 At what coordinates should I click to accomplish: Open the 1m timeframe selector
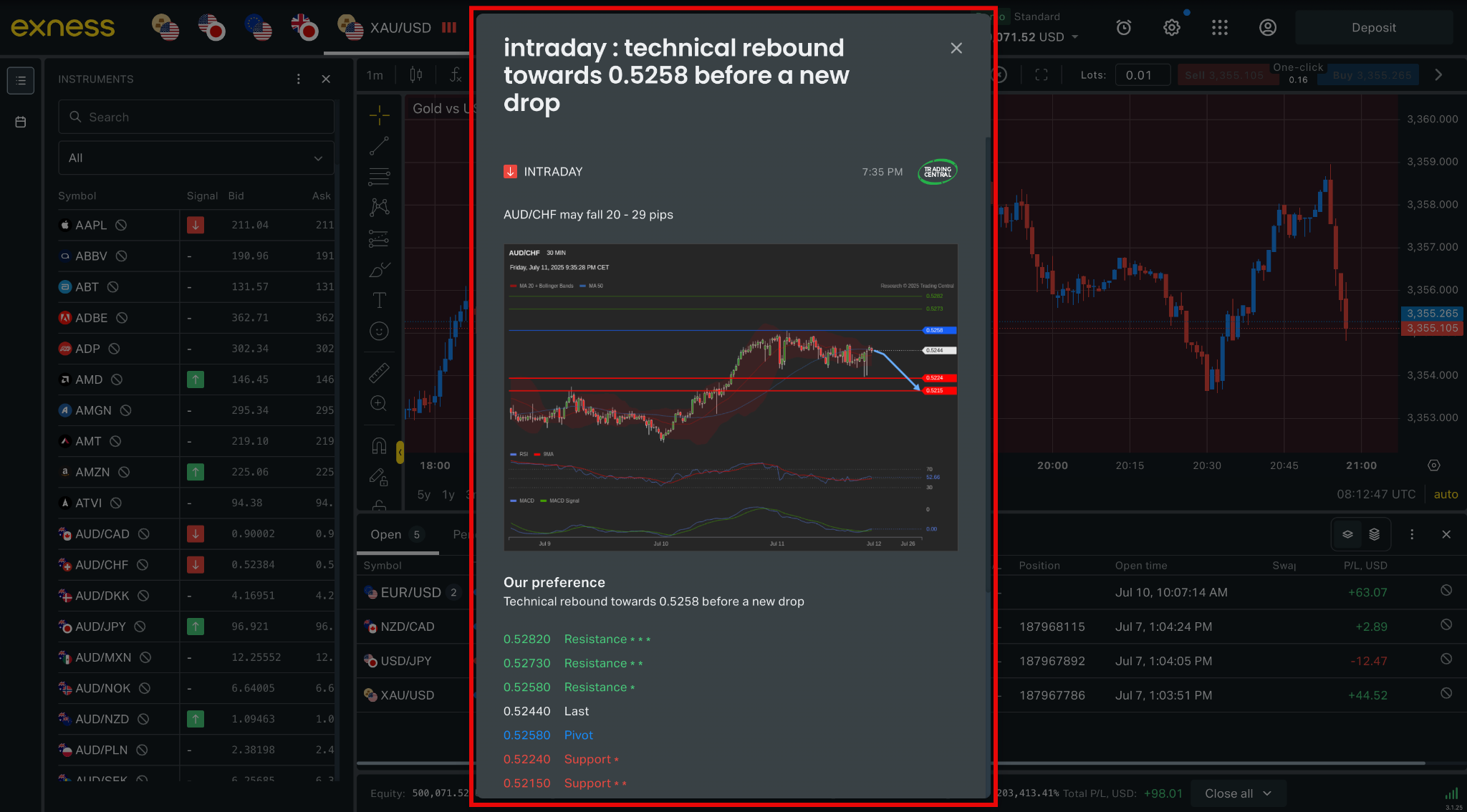click(x=375, y=75)
